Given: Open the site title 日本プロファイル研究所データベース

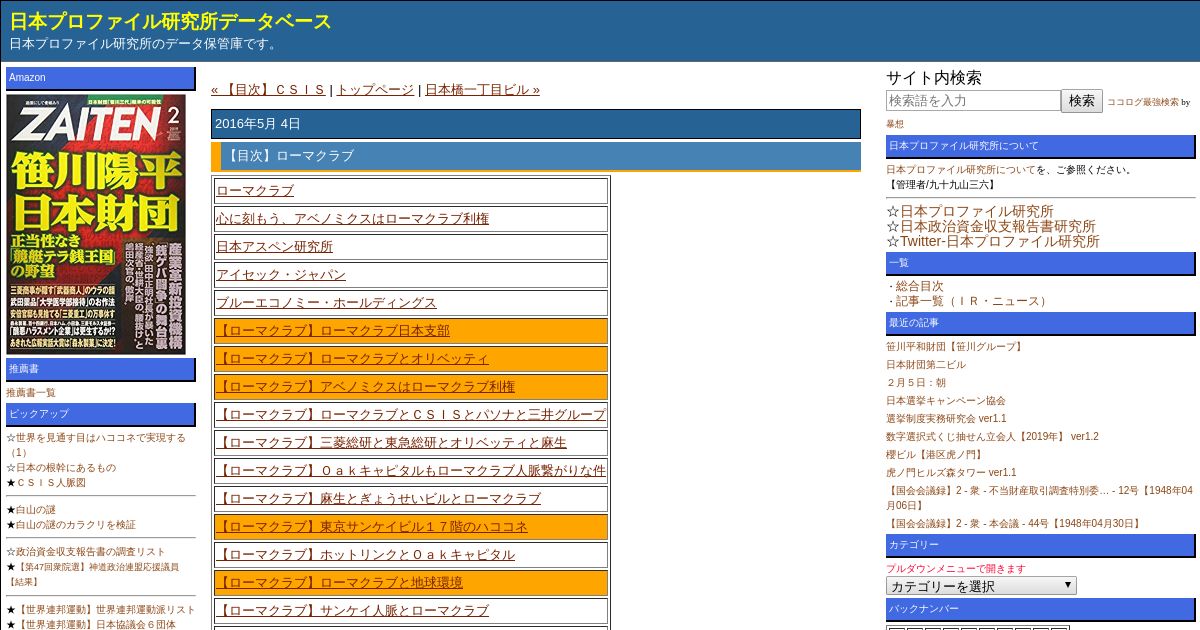Looking at the screenshot, I should [x=170, y=21].
